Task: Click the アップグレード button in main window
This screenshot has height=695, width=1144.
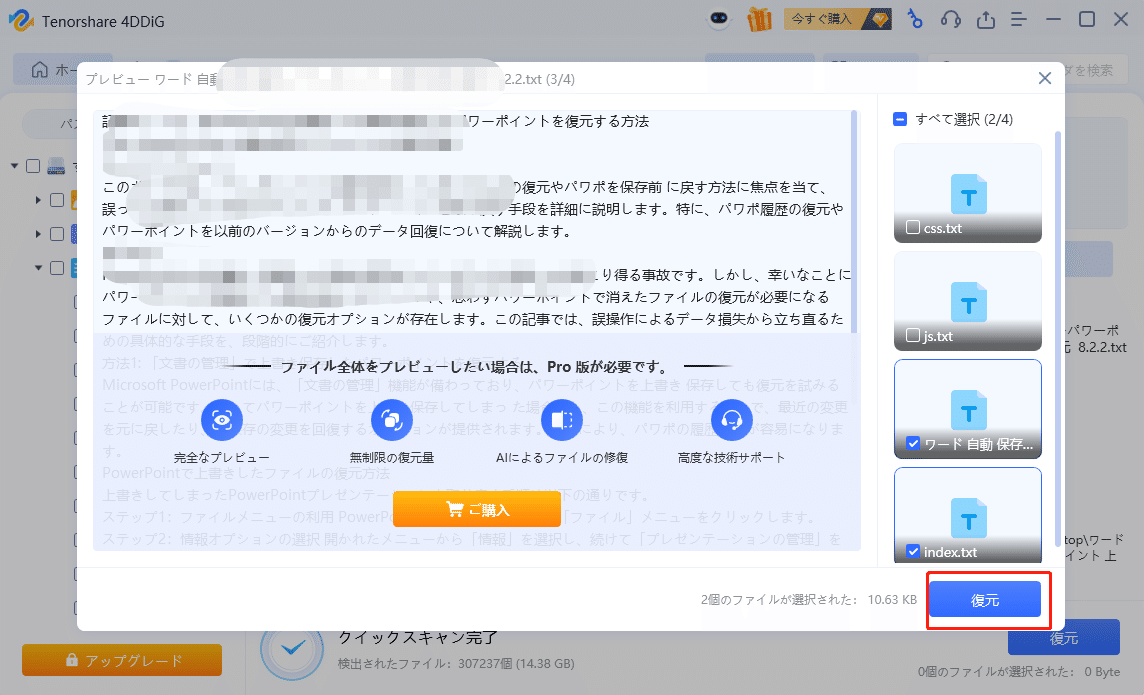Action: point(122,660)
